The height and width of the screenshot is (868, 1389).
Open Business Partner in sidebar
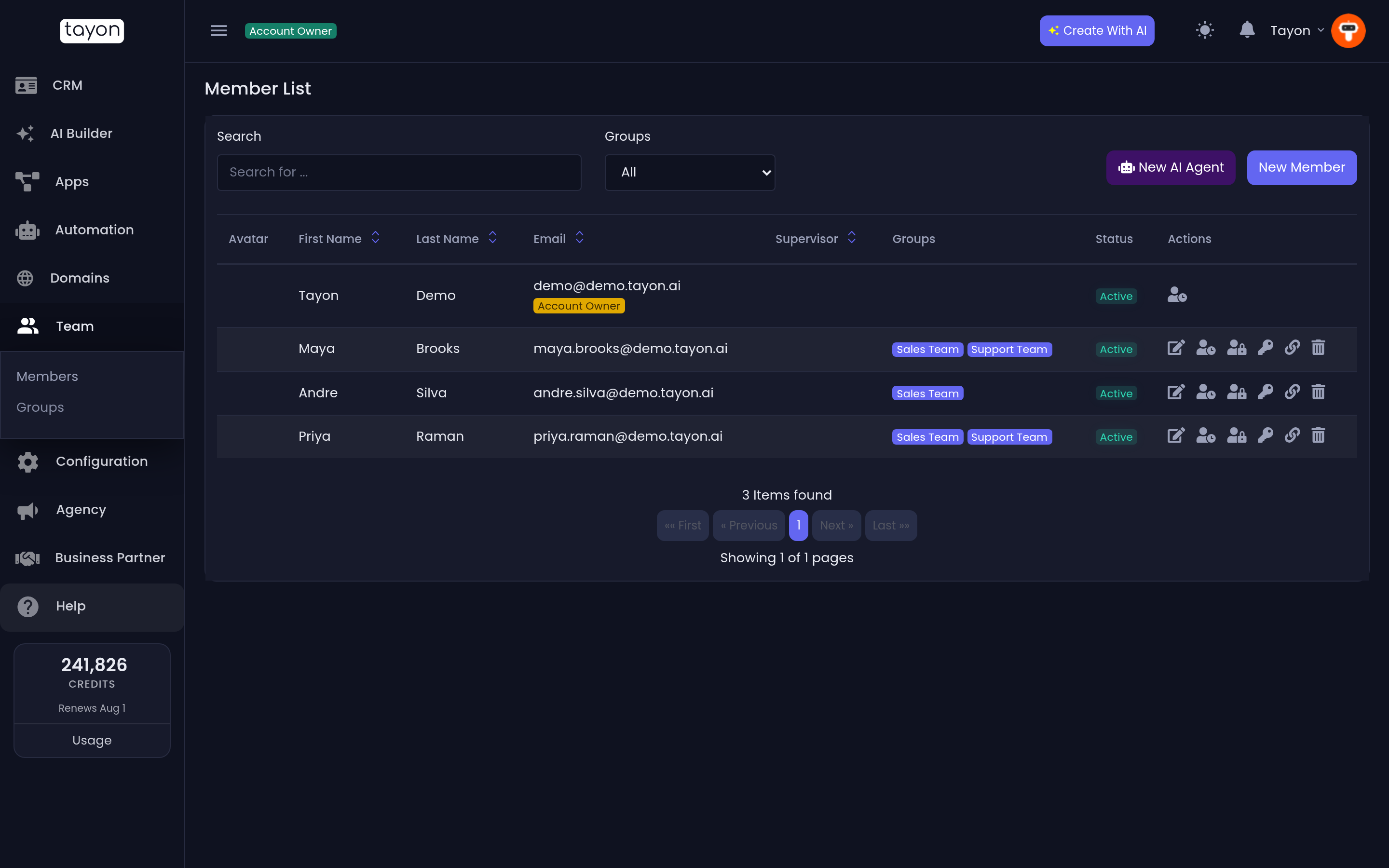[x=92, y=558]
